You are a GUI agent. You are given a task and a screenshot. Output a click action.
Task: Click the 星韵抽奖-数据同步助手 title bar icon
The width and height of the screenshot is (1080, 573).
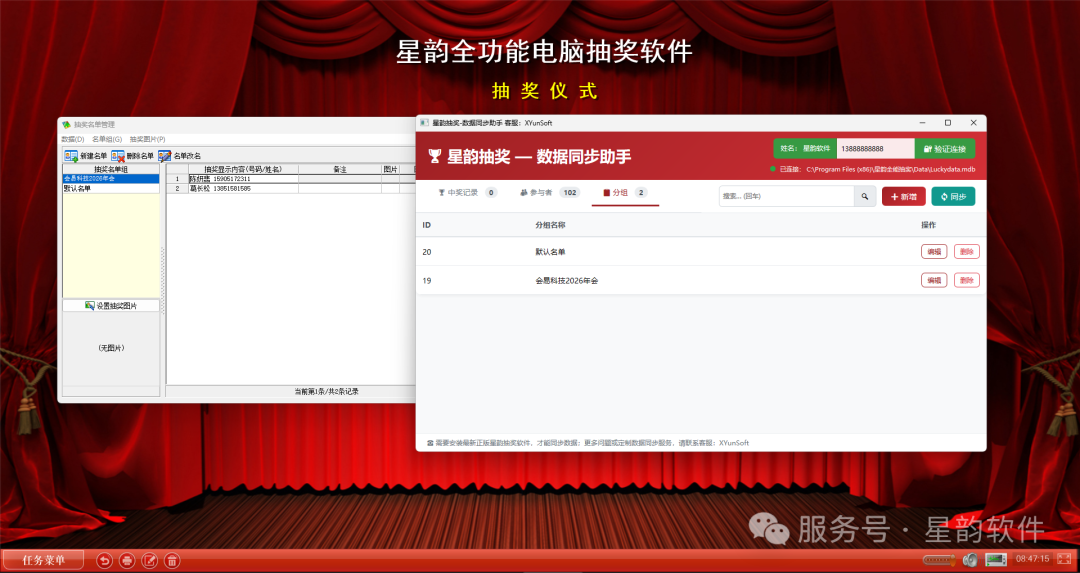point(424,123)
